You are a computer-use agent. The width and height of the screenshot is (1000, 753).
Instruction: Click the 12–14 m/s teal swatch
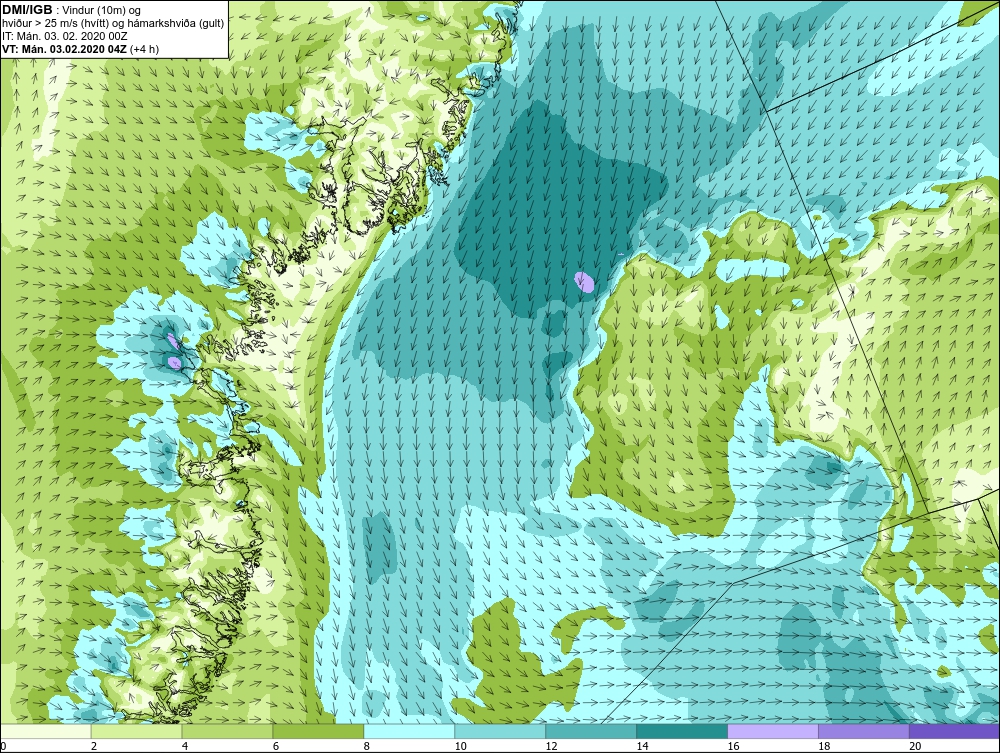pyautogui.click(x=591, y=731)
